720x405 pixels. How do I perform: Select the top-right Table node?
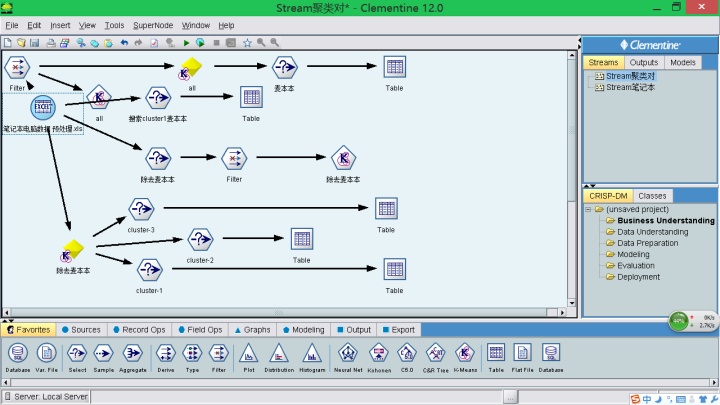[x=394, y=67]
